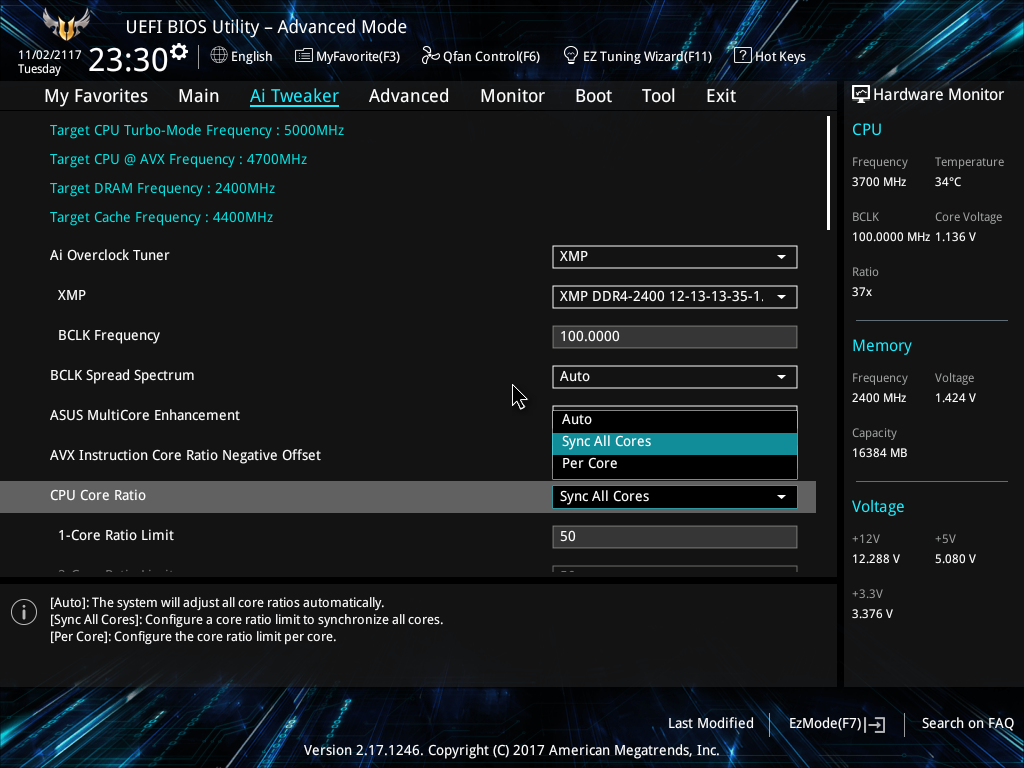Open the XMP DDR4-2400 profile dropdown
The height and width of the screenshot is (768, 1024).
point(675,296)
